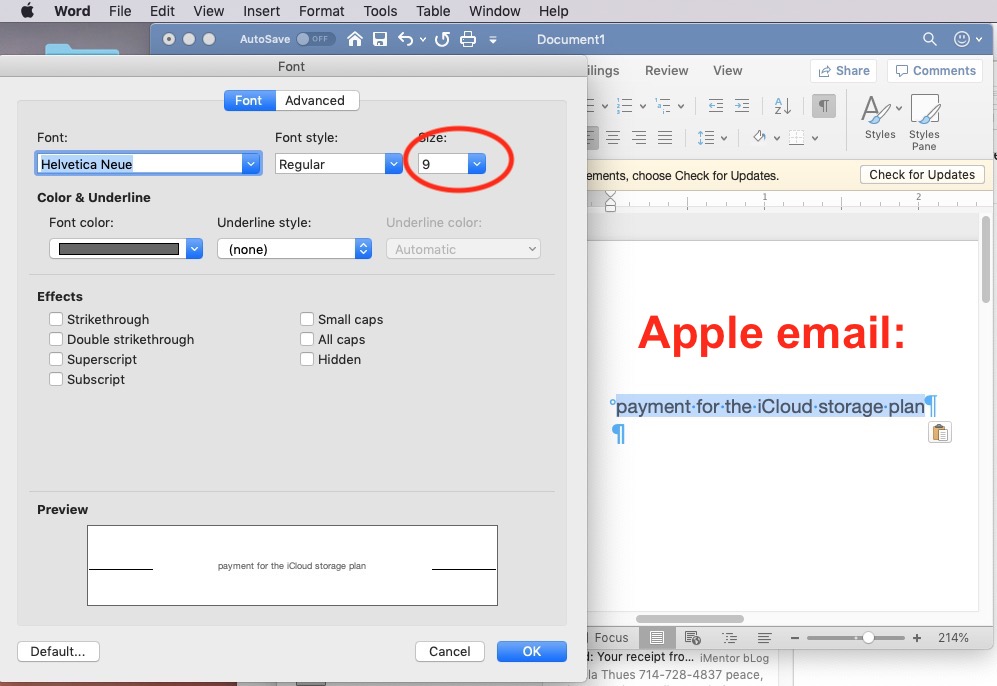This screenshot has width=997, height=686.
Task: Zoom in with the plus button
Action: coord(917,638)
